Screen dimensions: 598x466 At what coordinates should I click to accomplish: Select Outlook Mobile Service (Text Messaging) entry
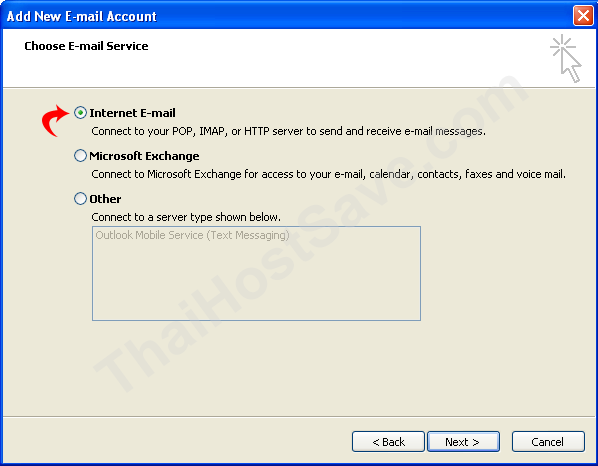193,235
